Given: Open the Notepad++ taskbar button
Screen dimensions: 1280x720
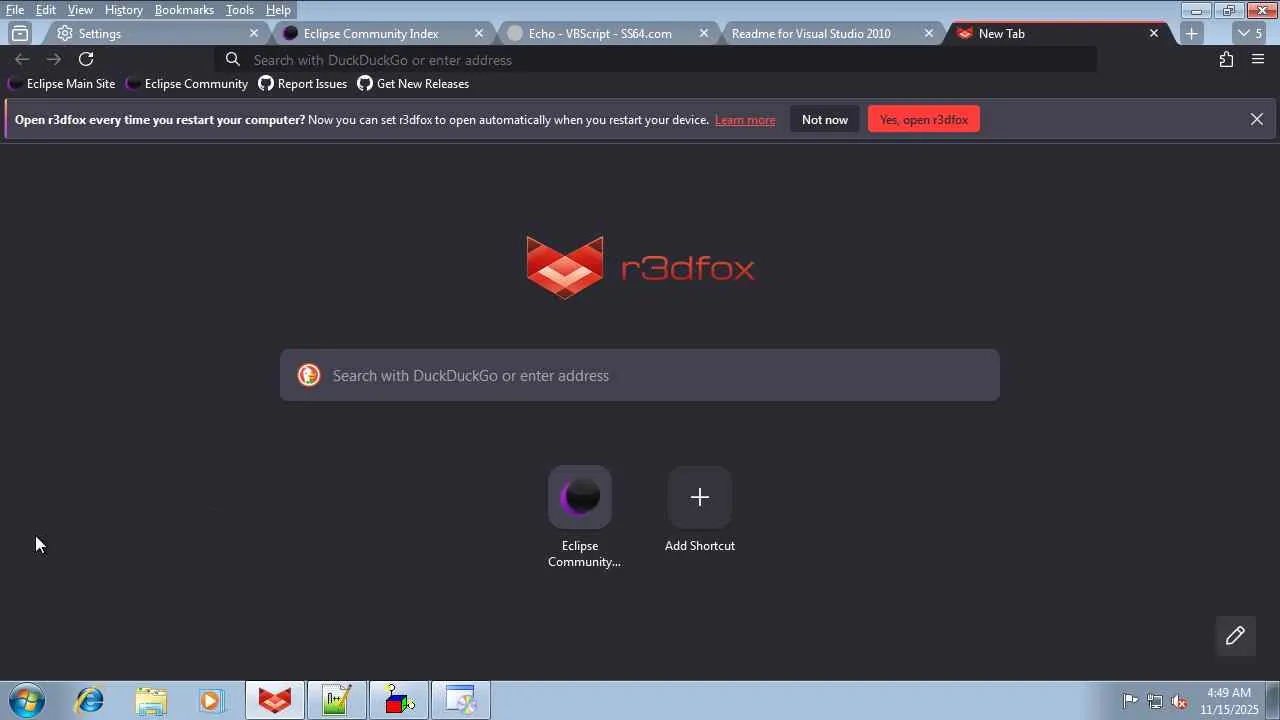Looking at the screenshot, I should (x=337, y=701).
